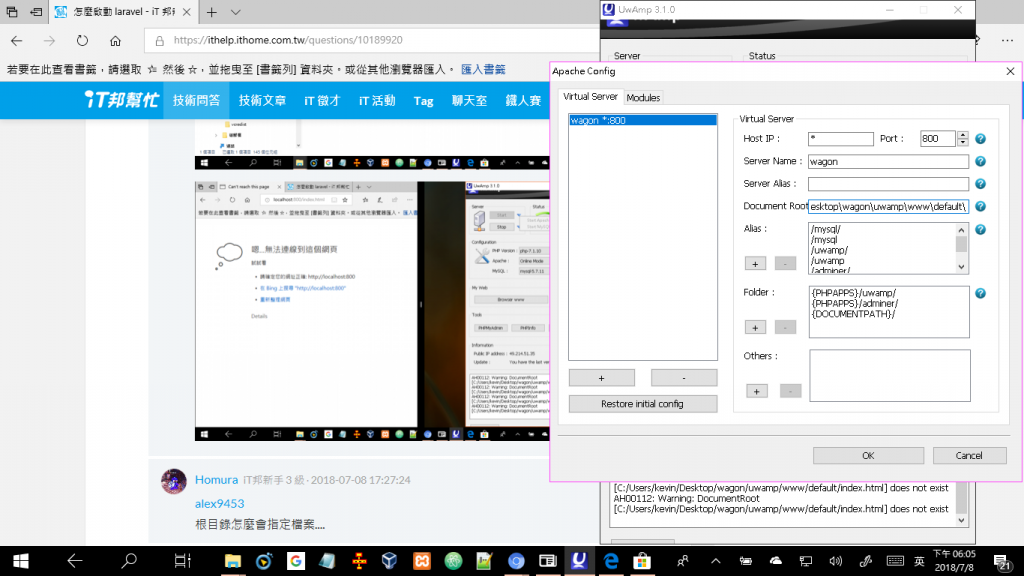Viewport: 1024px width, 576px height.
Task: Click Homura user avatar
Action: pos(174,481)
